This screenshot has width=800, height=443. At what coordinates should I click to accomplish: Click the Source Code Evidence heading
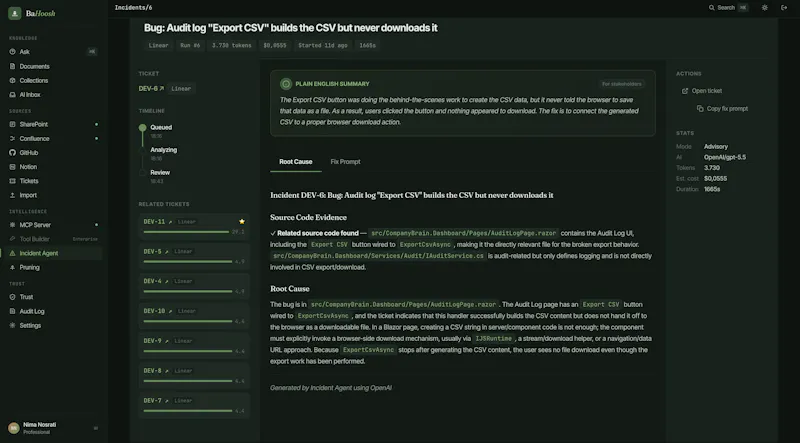[x=308, y=217]
